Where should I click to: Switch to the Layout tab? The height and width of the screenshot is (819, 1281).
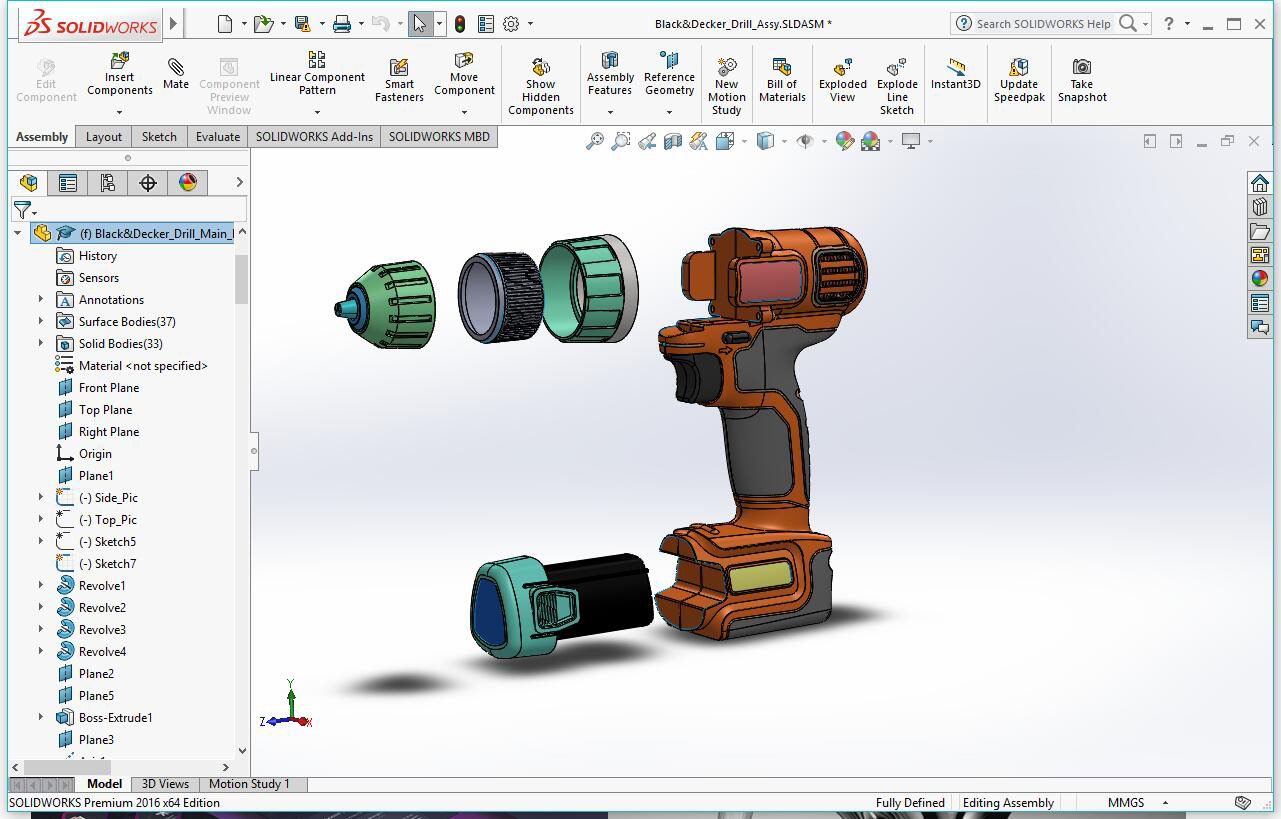(104, 137)
